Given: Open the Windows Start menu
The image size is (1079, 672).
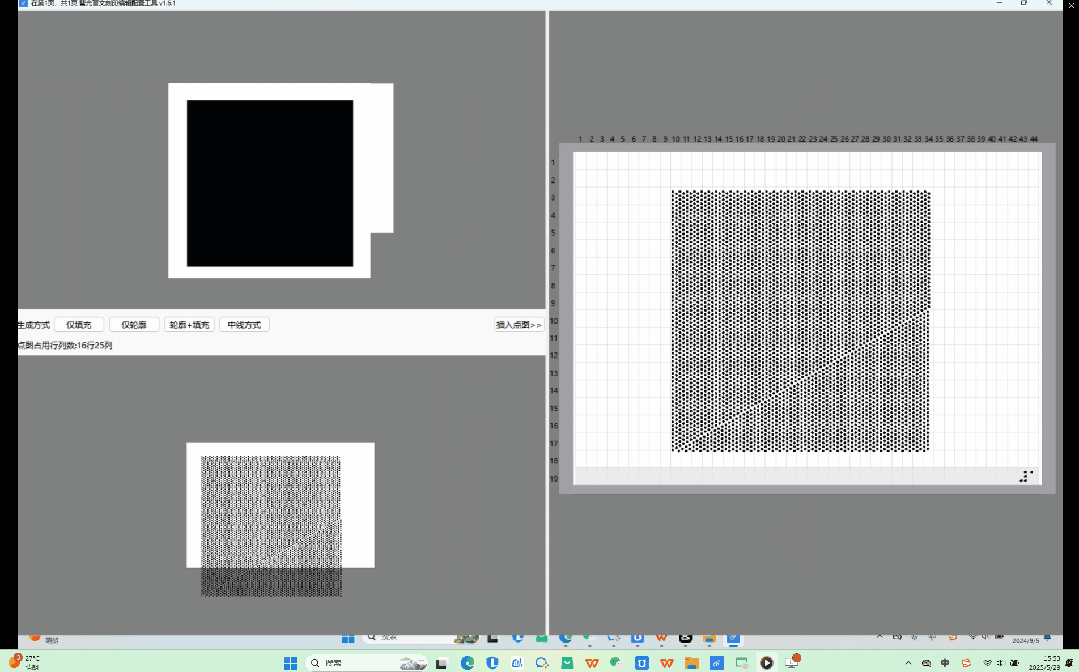Looking at the screenshot, I should click(x=290, y=663).
